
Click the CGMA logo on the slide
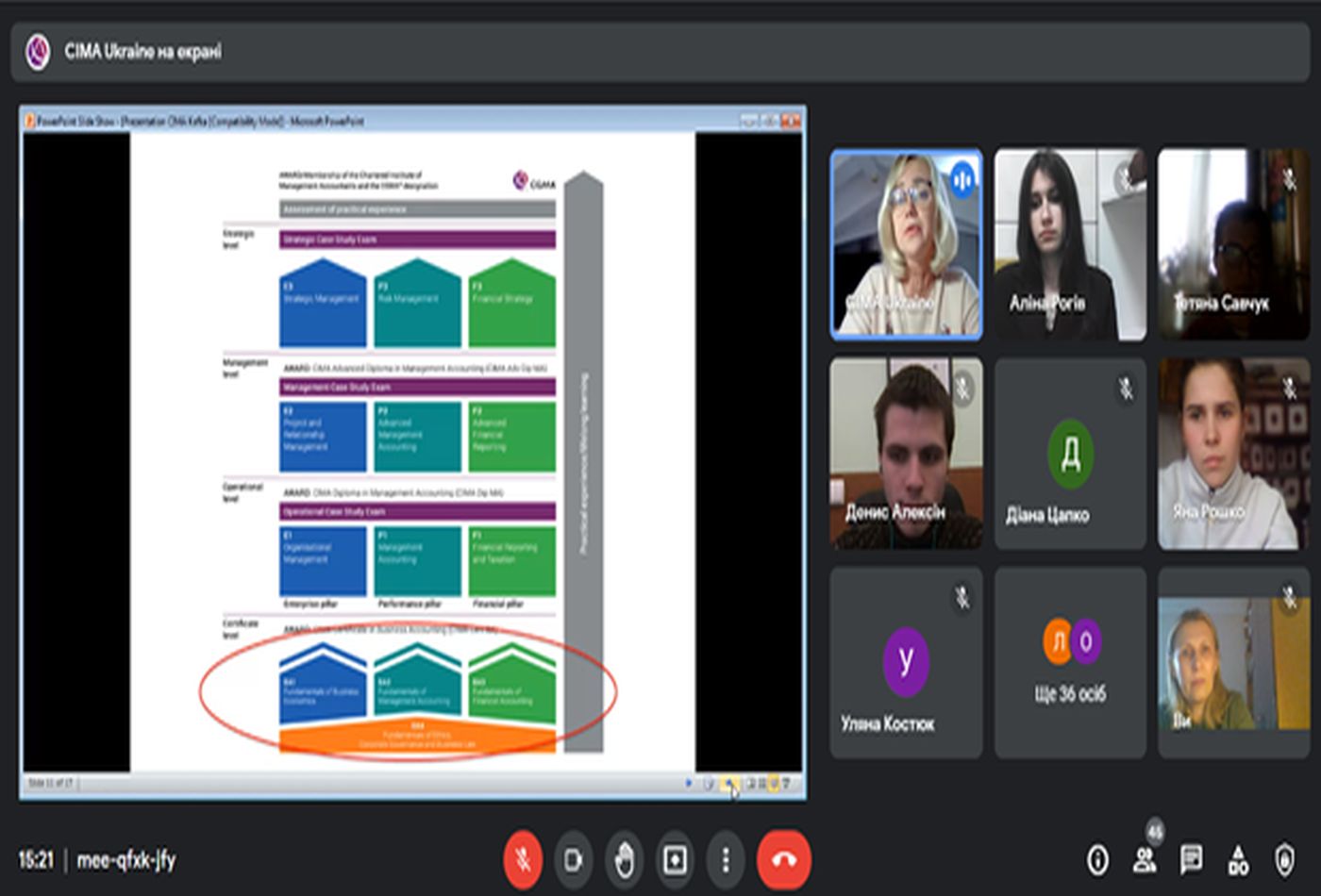click(534, 180)
